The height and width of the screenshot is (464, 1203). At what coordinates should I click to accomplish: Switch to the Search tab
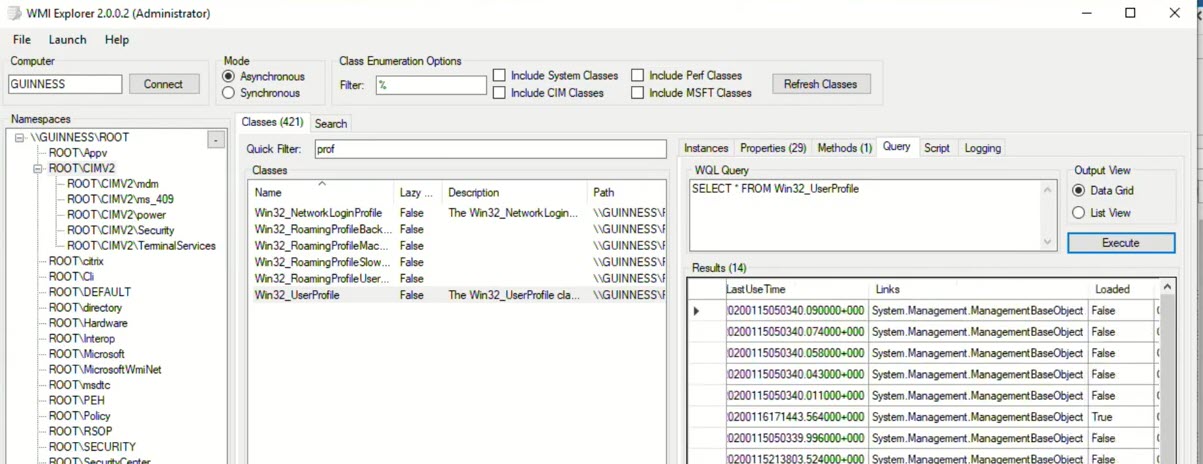pos(331,124)
